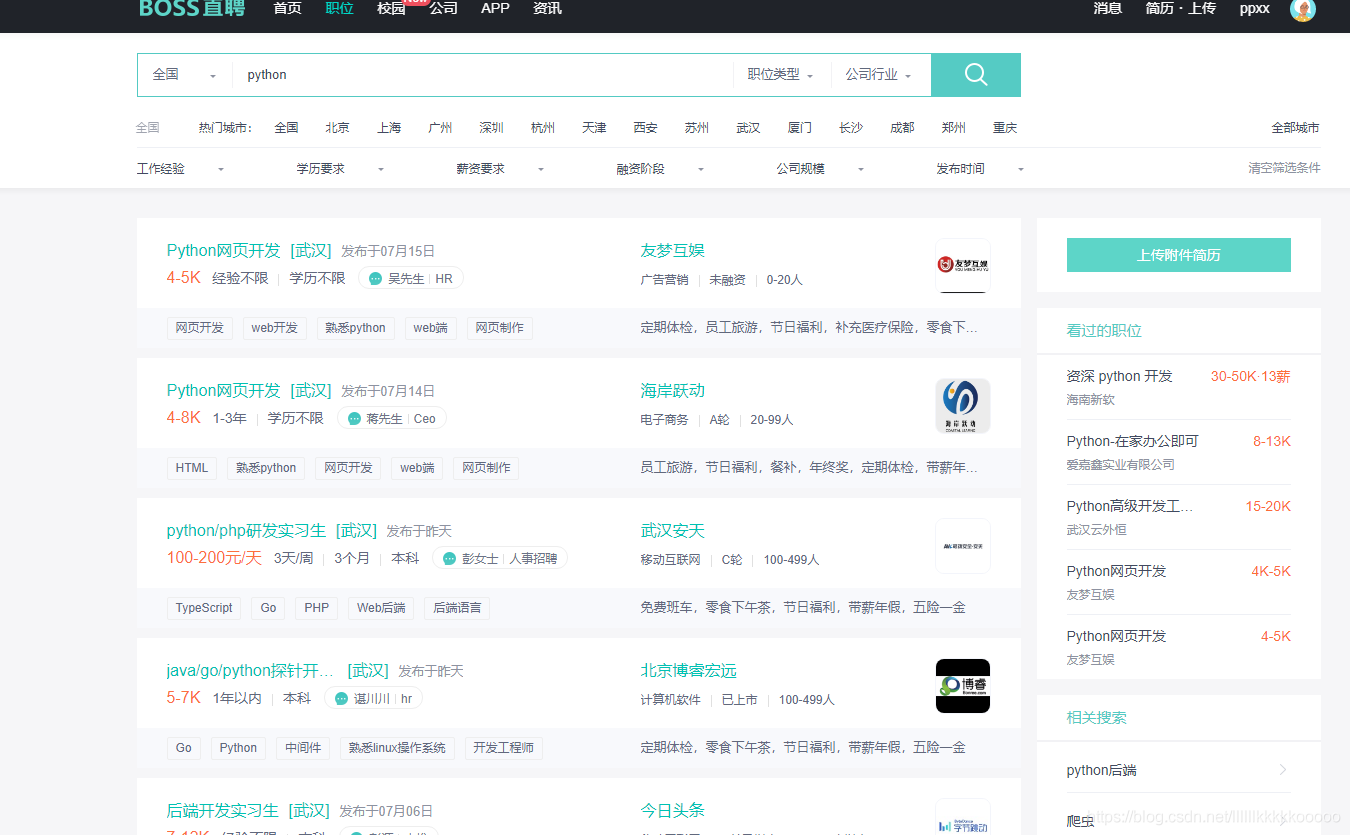Open company 海岸跃动 link
Viewport: 1350px width, 835px height.
[673, 390]
